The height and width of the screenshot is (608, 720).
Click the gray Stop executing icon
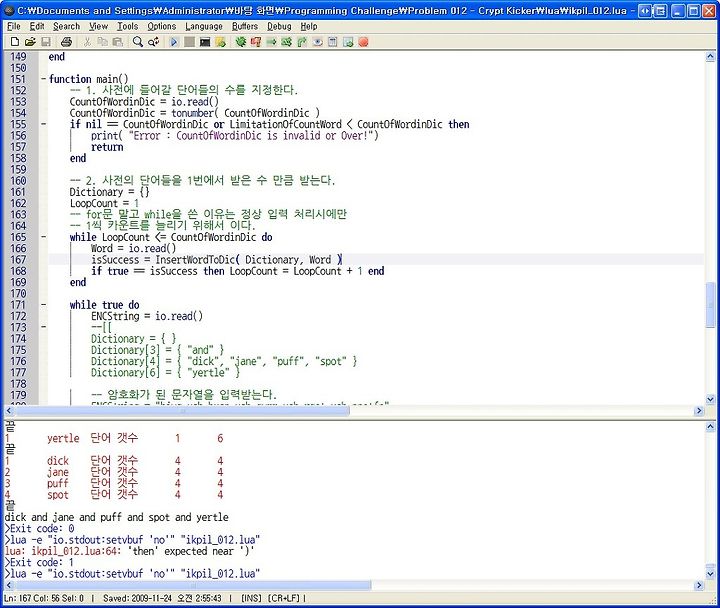click(x=189, y=42)
